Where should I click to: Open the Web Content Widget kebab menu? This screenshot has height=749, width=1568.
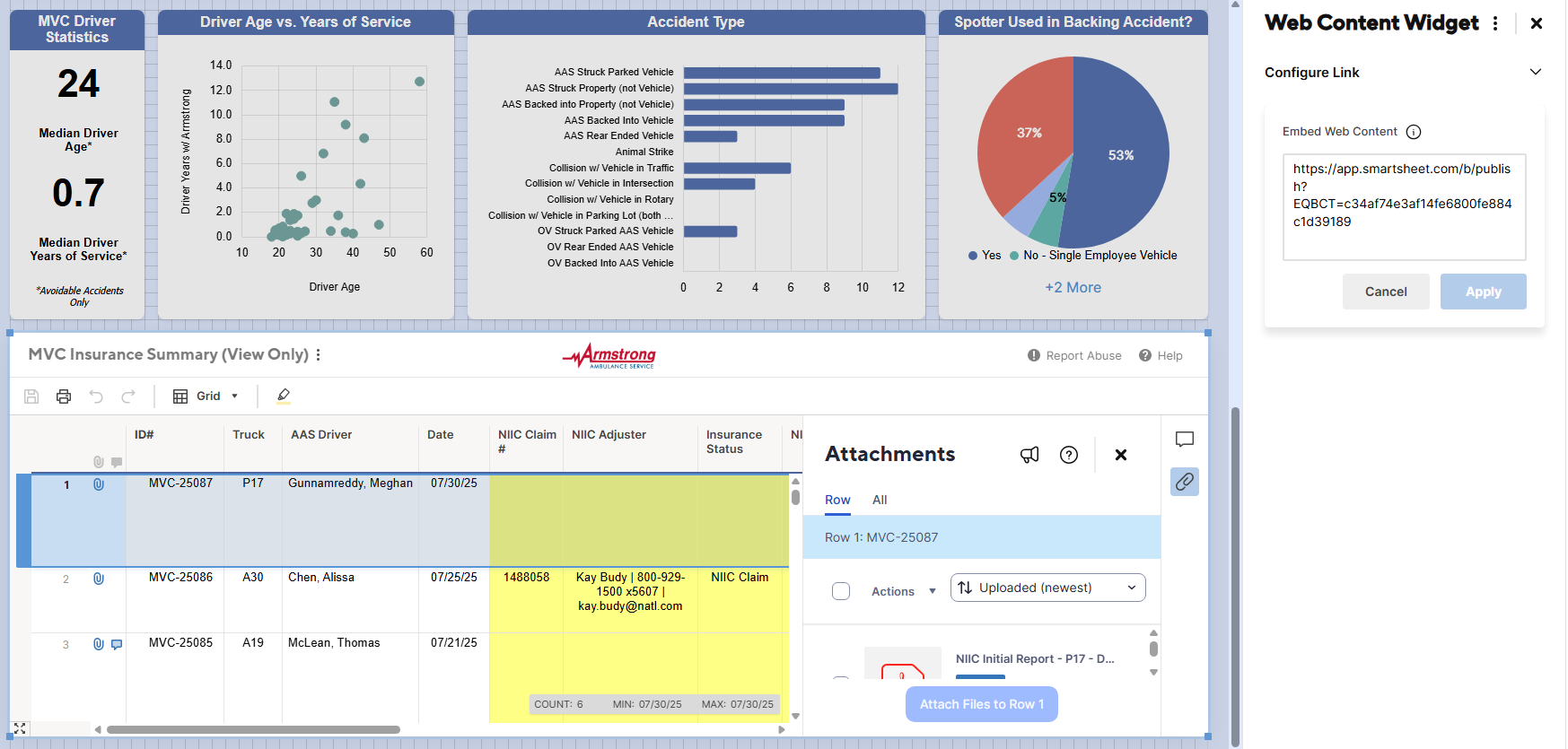point(1495,23)
